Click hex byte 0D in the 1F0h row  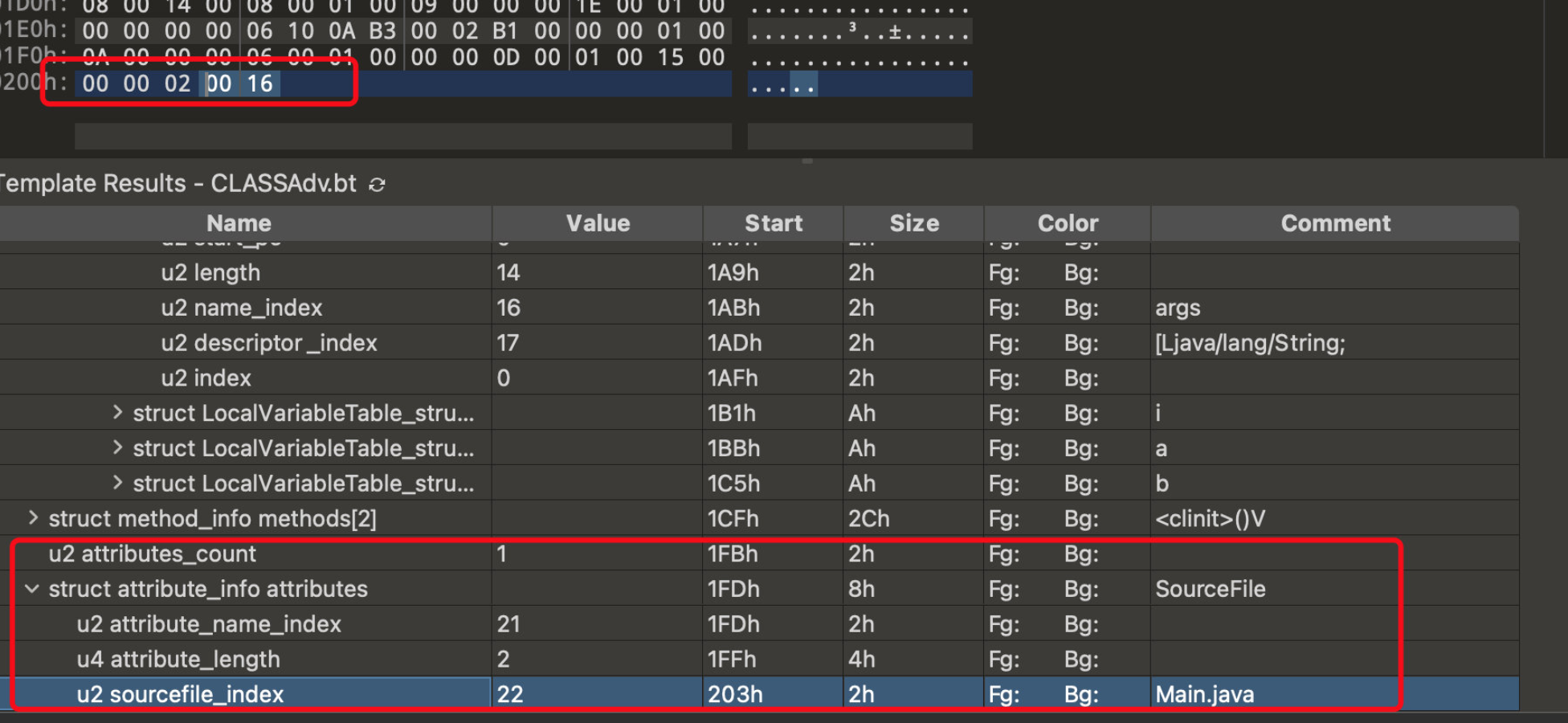click(506, 58)
